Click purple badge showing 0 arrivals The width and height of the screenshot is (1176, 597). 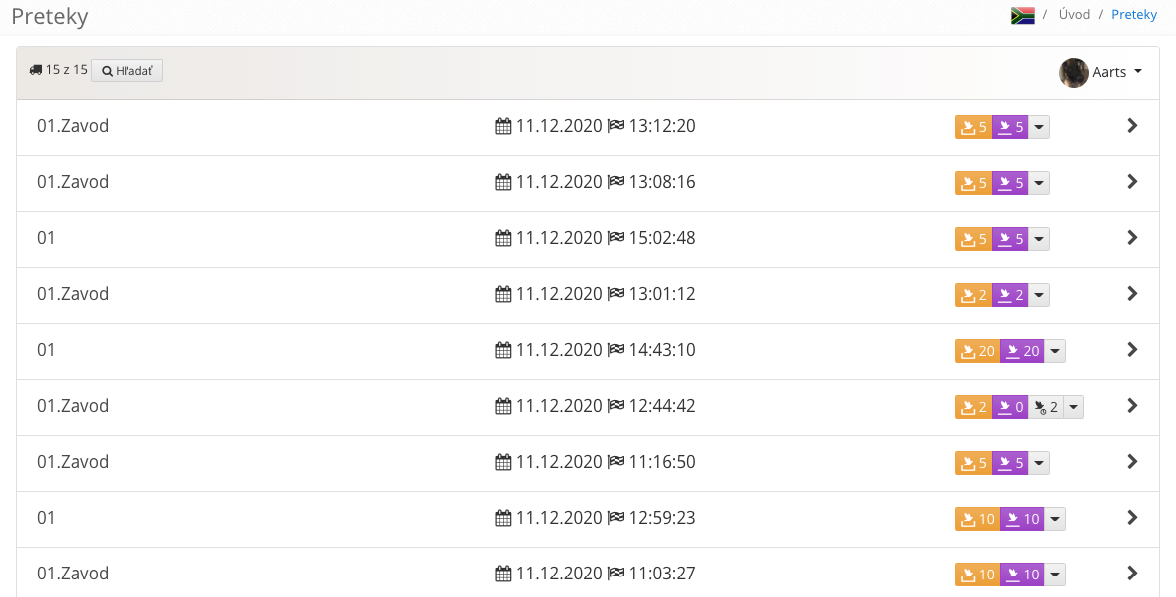tap(1010, 407)
